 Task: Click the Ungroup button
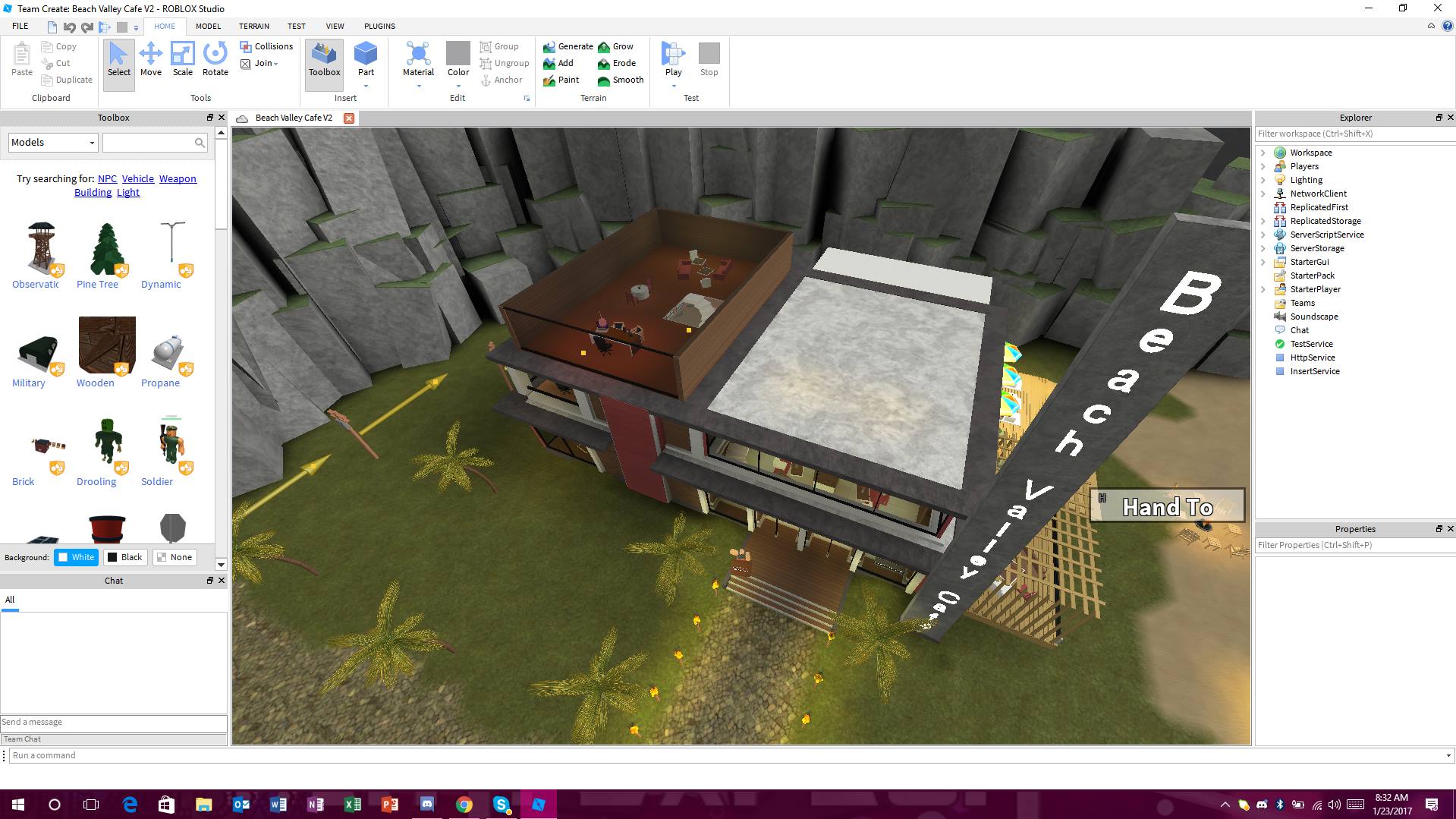505,63
